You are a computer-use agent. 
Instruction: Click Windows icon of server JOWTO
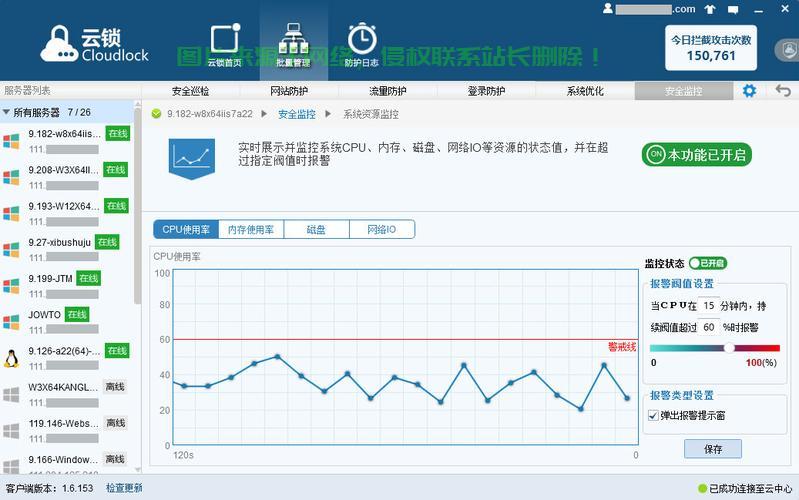(x=11, y=322)
